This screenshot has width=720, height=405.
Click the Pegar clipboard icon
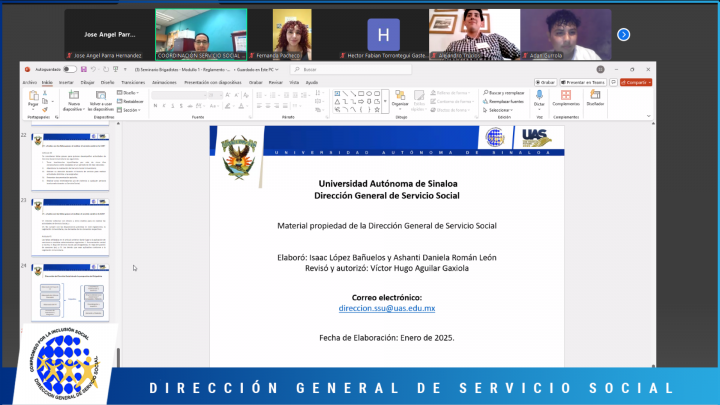33,96
